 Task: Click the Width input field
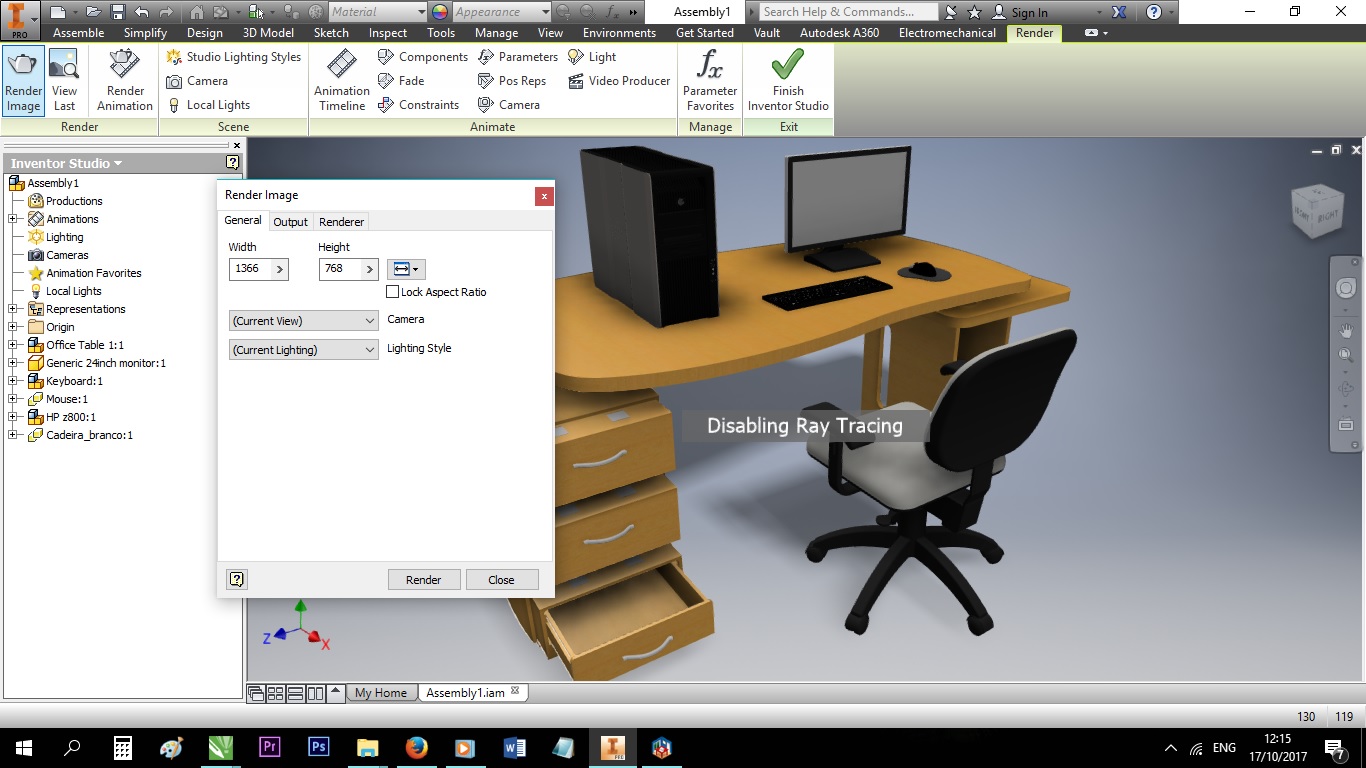point(249,269)
